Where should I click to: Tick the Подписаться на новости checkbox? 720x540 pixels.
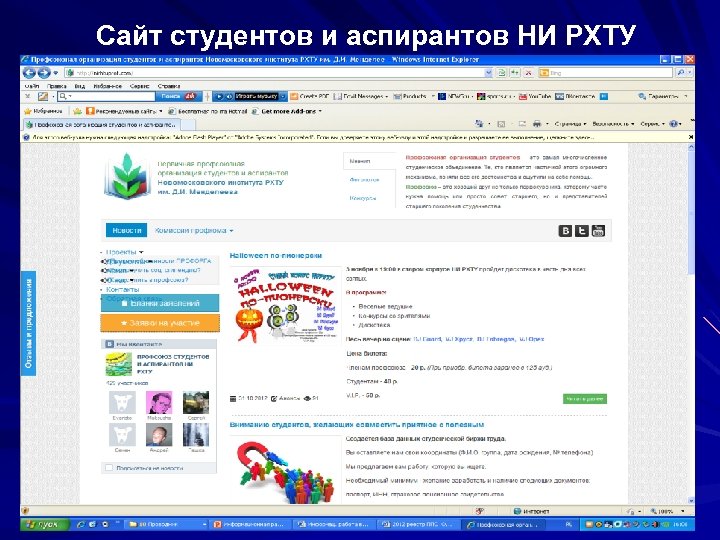point(109,467)
